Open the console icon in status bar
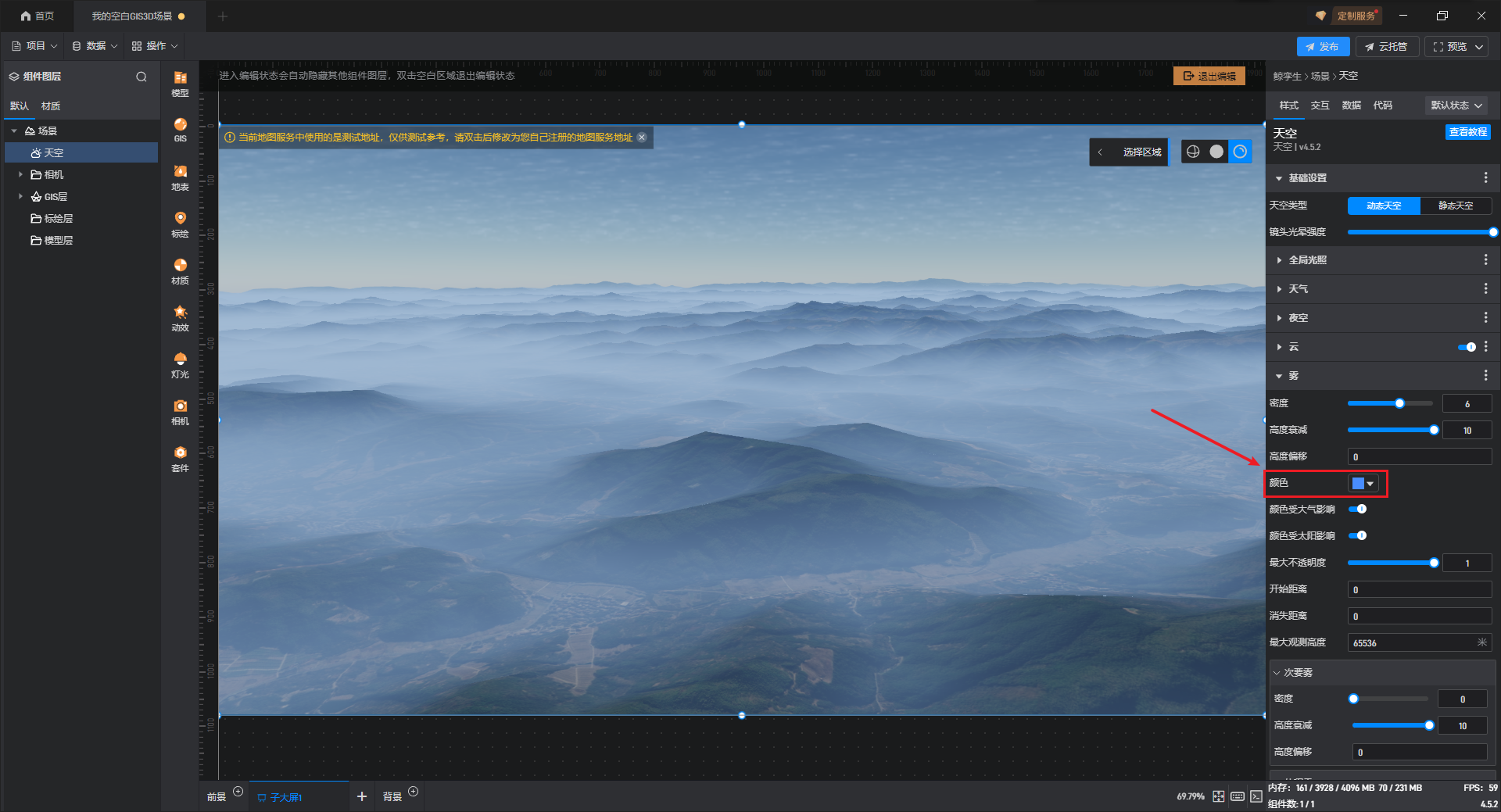Viewport: 1501px width, 812px height. tap(1256, 796)
